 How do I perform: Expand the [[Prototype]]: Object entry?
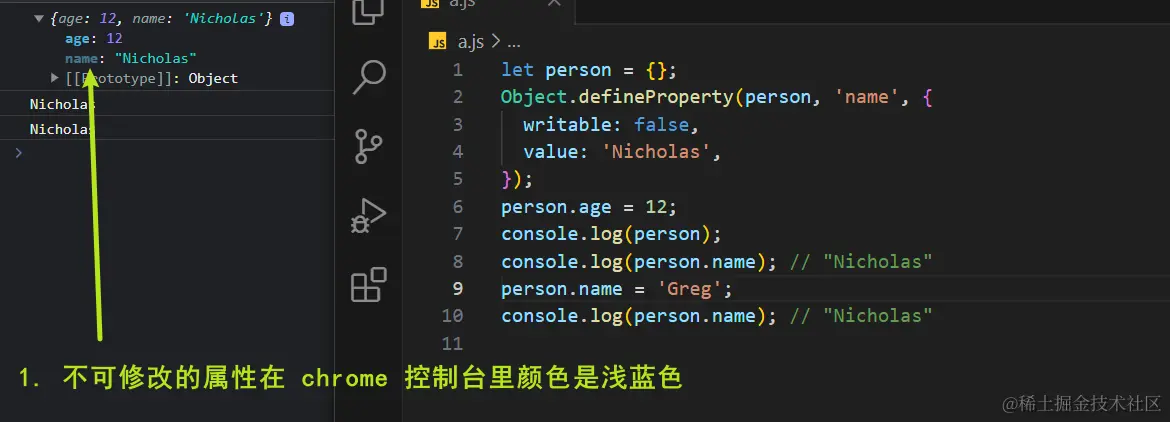(54, 78)
